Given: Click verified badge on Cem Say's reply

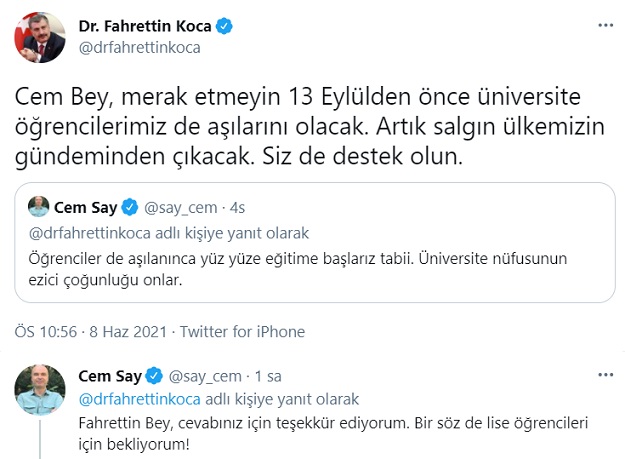Looking at the screenshot, I should (154, 376).
